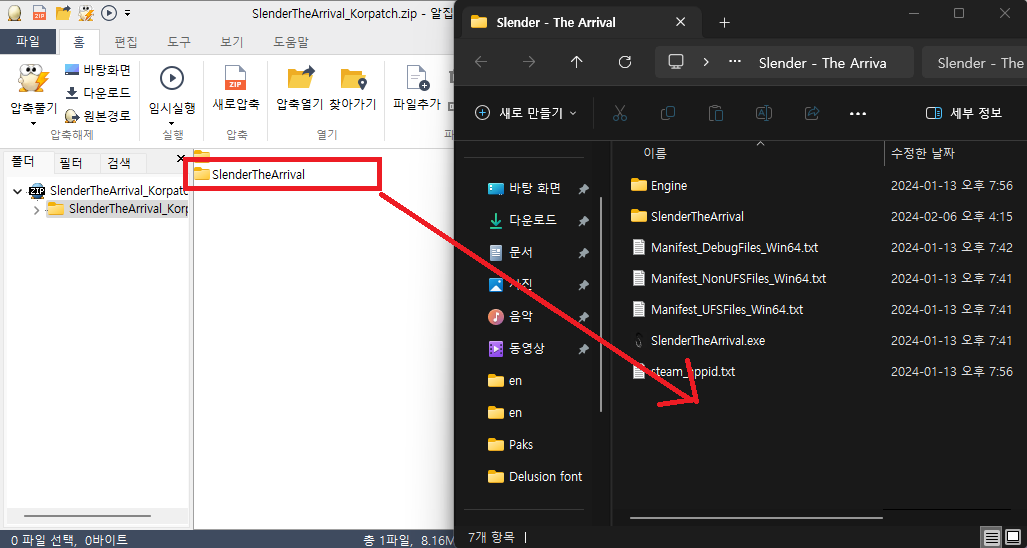Click the parent folder icon in ALZip list

(x=202, y=157)
